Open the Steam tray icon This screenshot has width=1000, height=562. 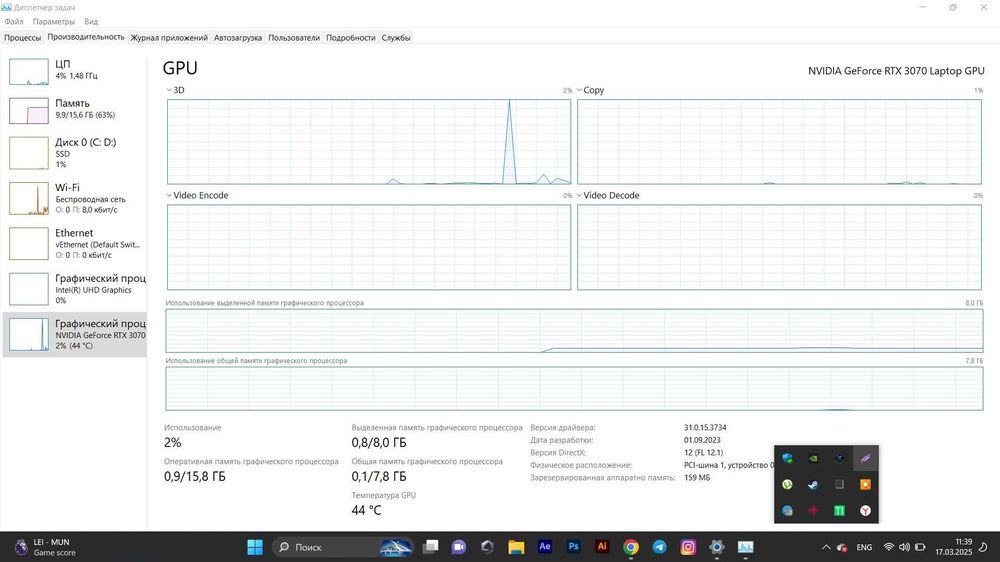[813, 484]
